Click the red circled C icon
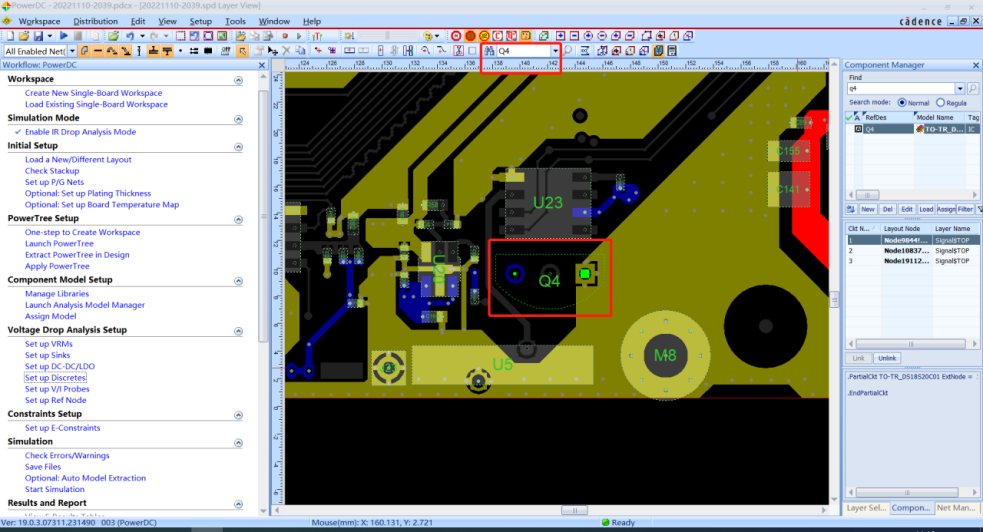The height and width of the screenshot is (532, 983). [x=498, y=36]
